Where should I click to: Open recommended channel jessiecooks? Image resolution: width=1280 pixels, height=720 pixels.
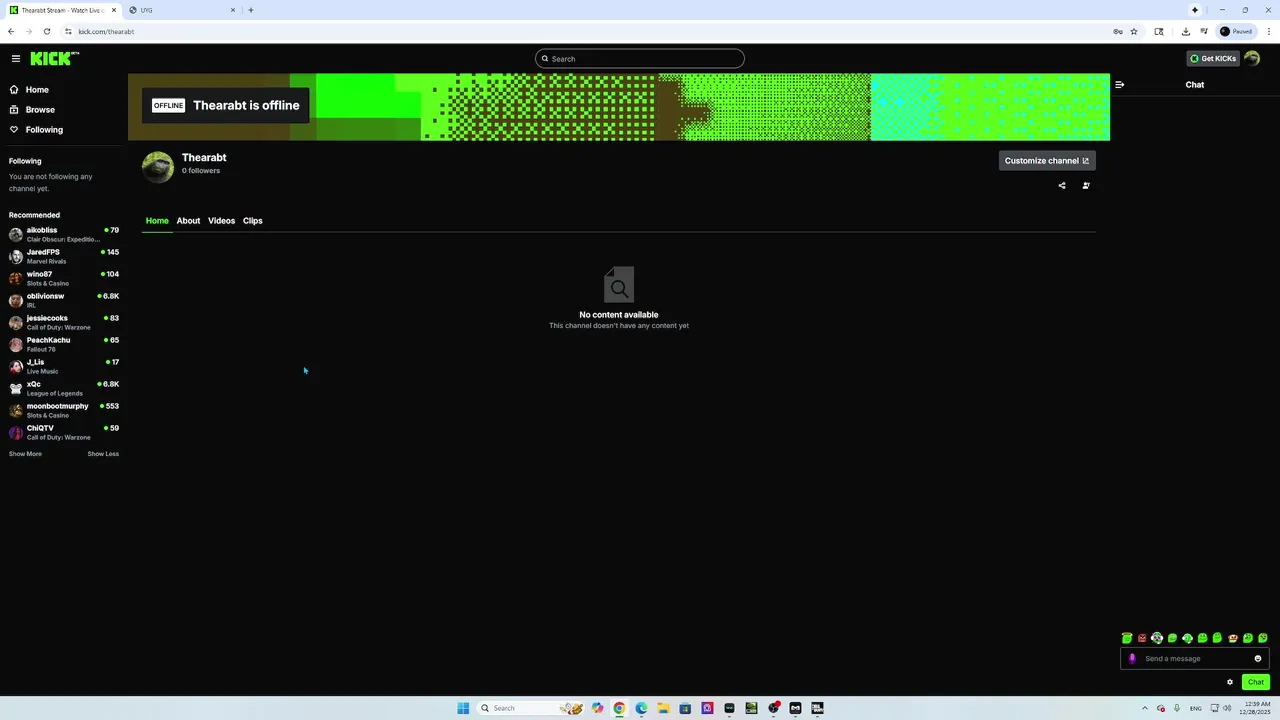(x=64, y=323)
